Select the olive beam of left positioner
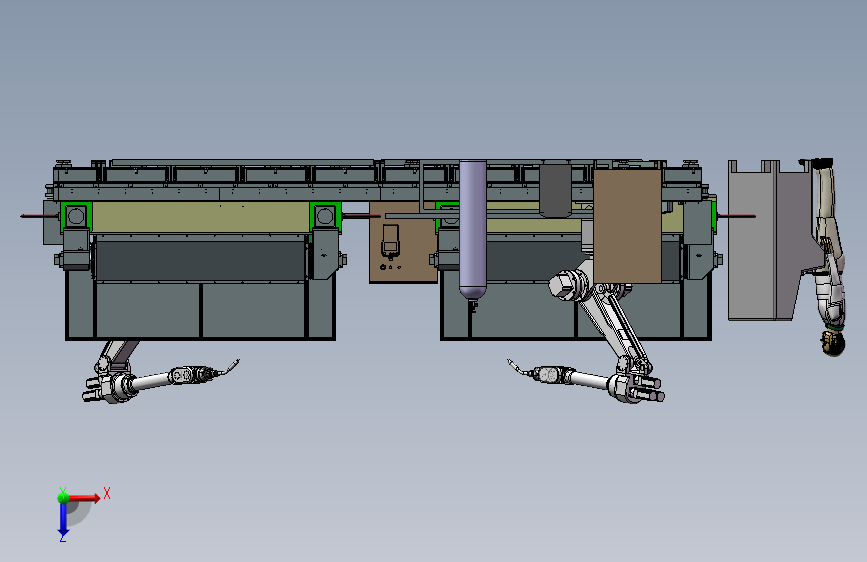This screenshot has width=867, height=562. 200,217
